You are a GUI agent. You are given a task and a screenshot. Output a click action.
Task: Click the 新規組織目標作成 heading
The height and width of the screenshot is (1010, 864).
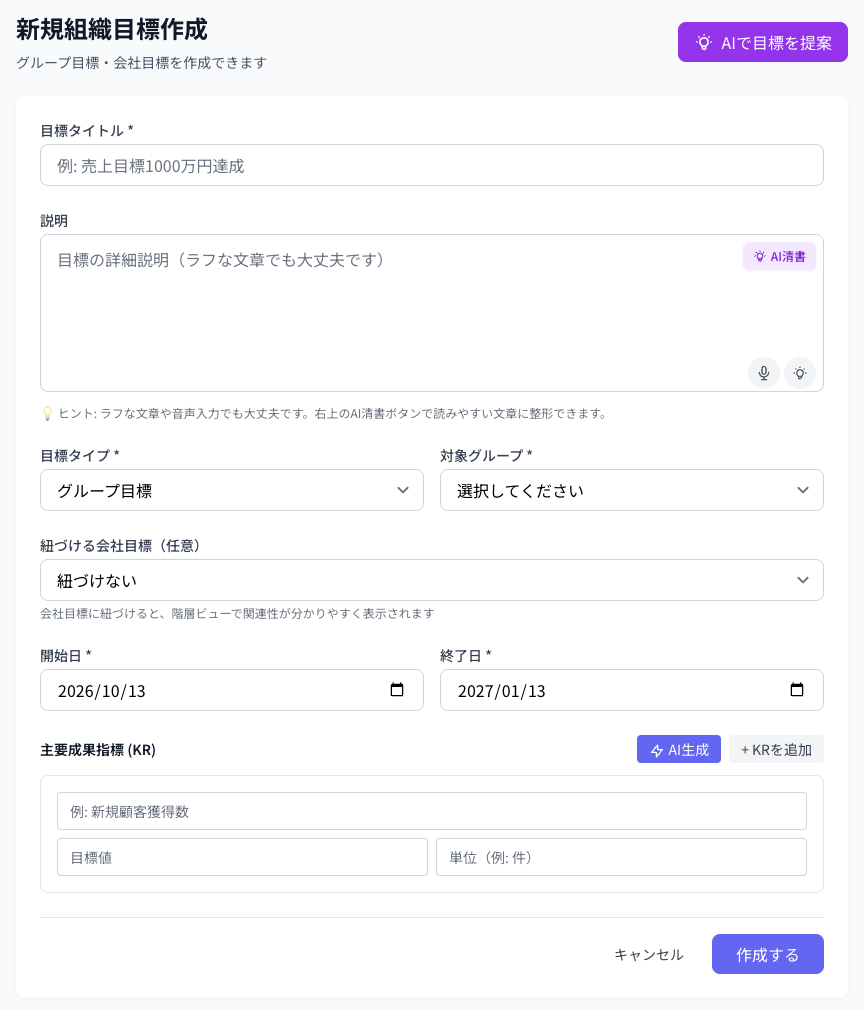111,30
